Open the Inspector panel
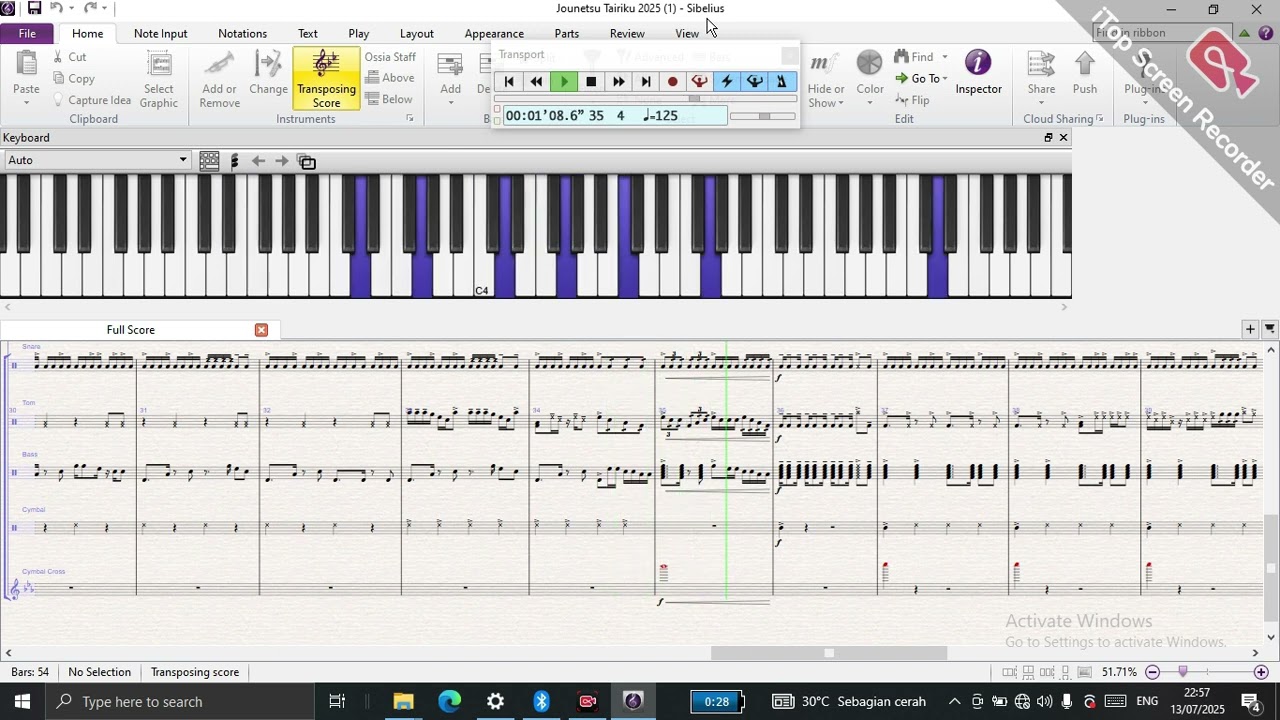The image size is (1280, 720). (x=978, y=74)
